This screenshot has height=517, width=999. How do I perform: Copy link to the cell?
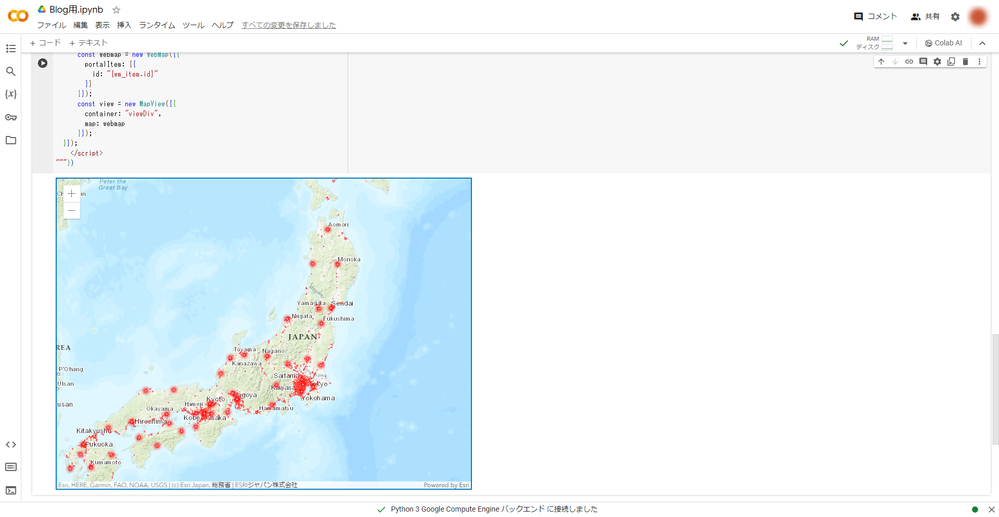click(909, 61)
